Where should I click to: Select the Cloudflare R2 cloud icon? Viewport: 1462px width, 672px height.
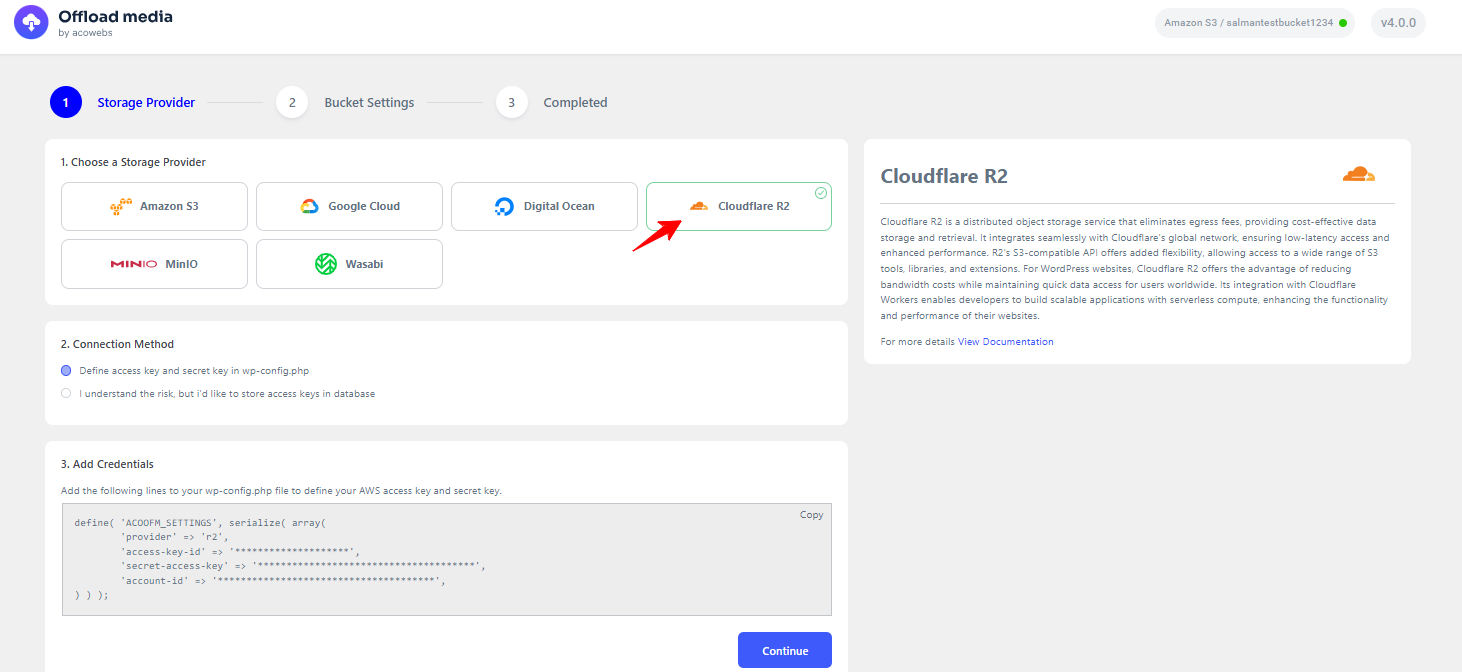[x=699, y=206]
